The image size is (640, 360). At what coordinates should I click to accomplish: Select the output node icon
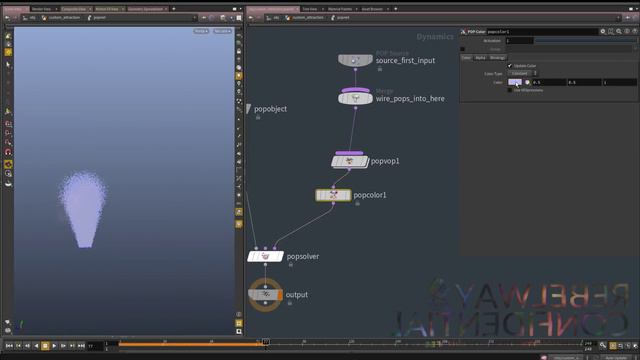(x=265, y=294)
